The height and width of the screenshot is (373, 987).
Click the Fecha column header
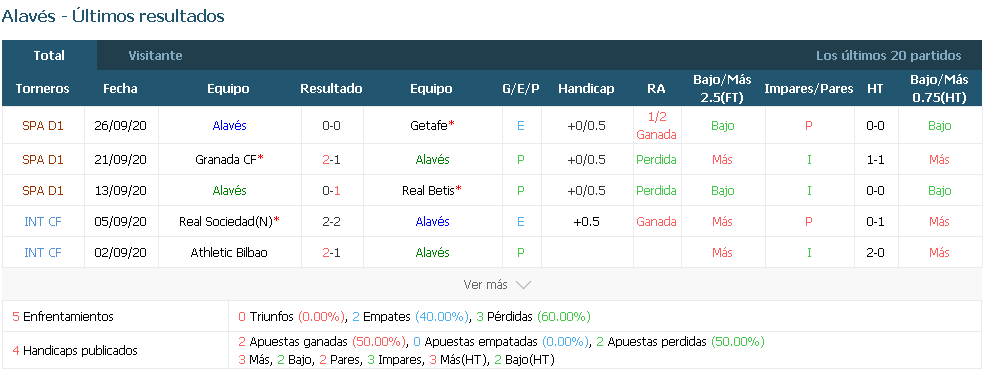[120, 89]
